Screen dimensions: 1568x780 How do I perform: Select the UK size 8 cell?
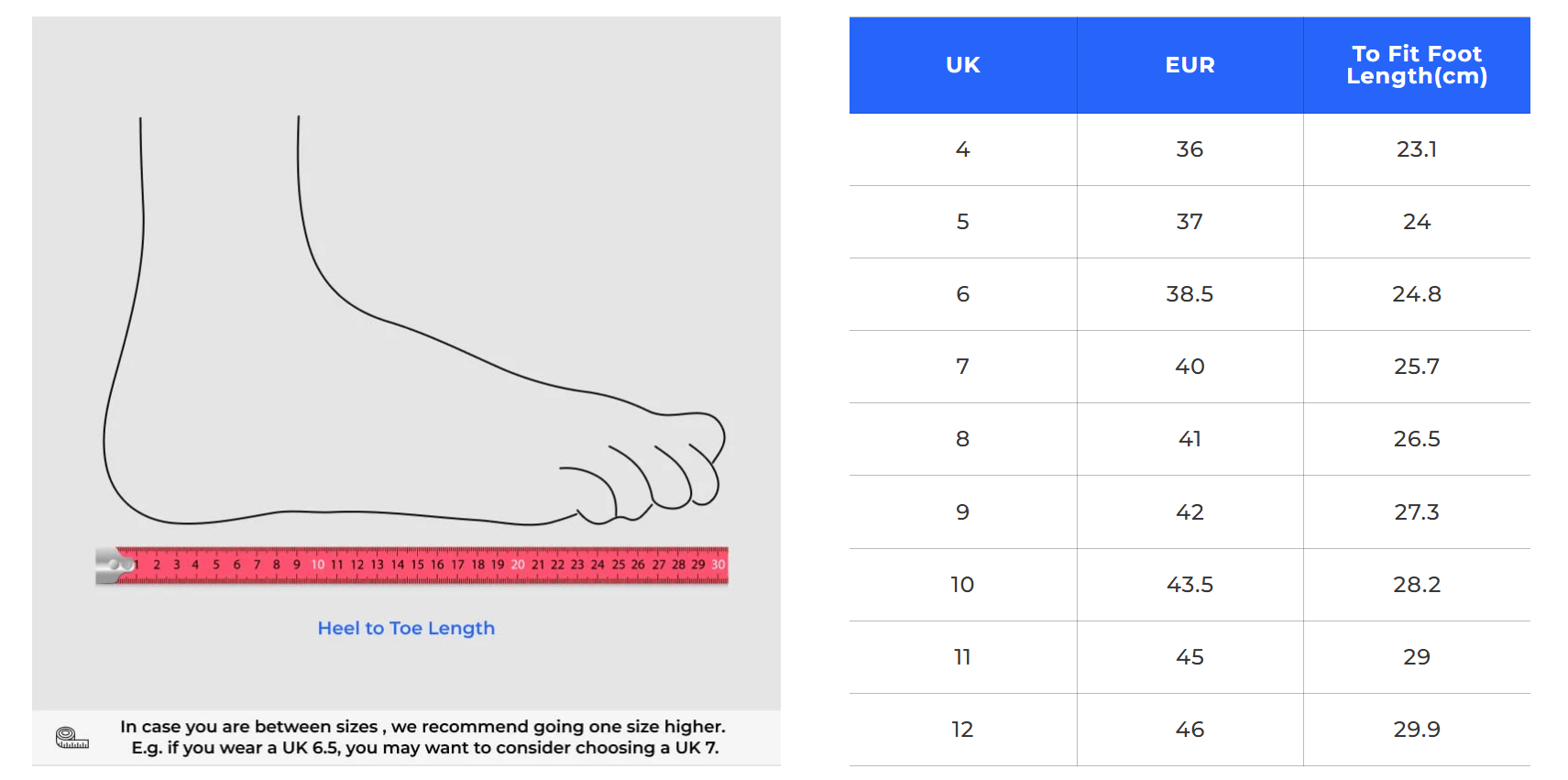962,439
